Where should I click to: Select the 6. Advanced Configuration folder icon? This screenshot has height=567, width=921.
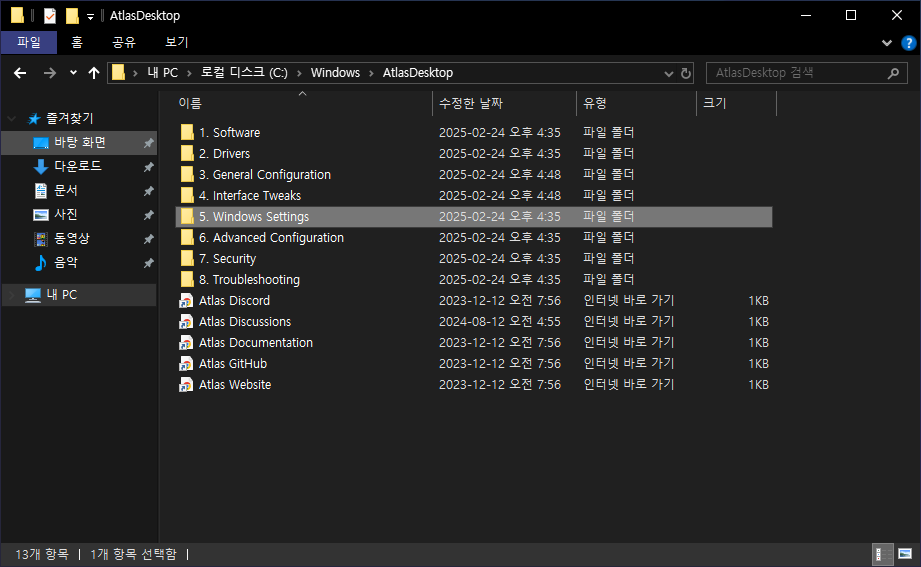[187, 237]
